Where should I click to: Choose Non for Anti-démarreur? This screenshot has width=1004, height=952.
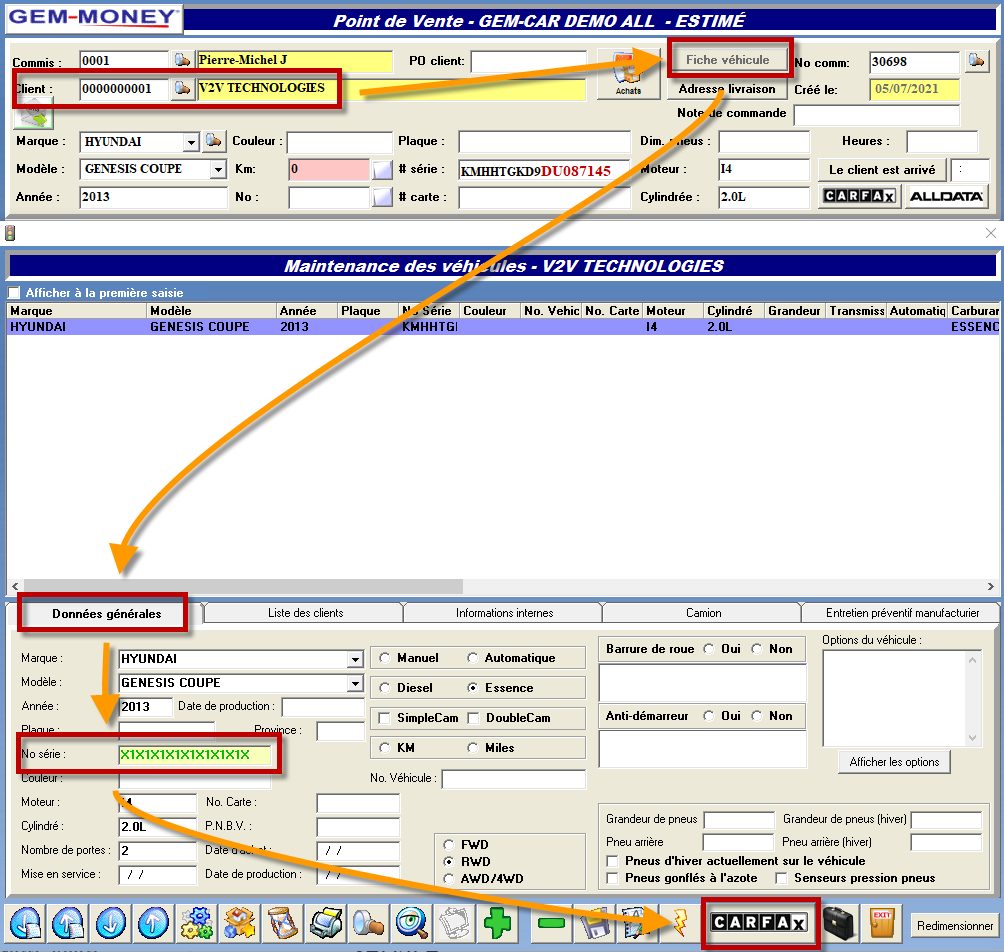[x=757, y=716]
